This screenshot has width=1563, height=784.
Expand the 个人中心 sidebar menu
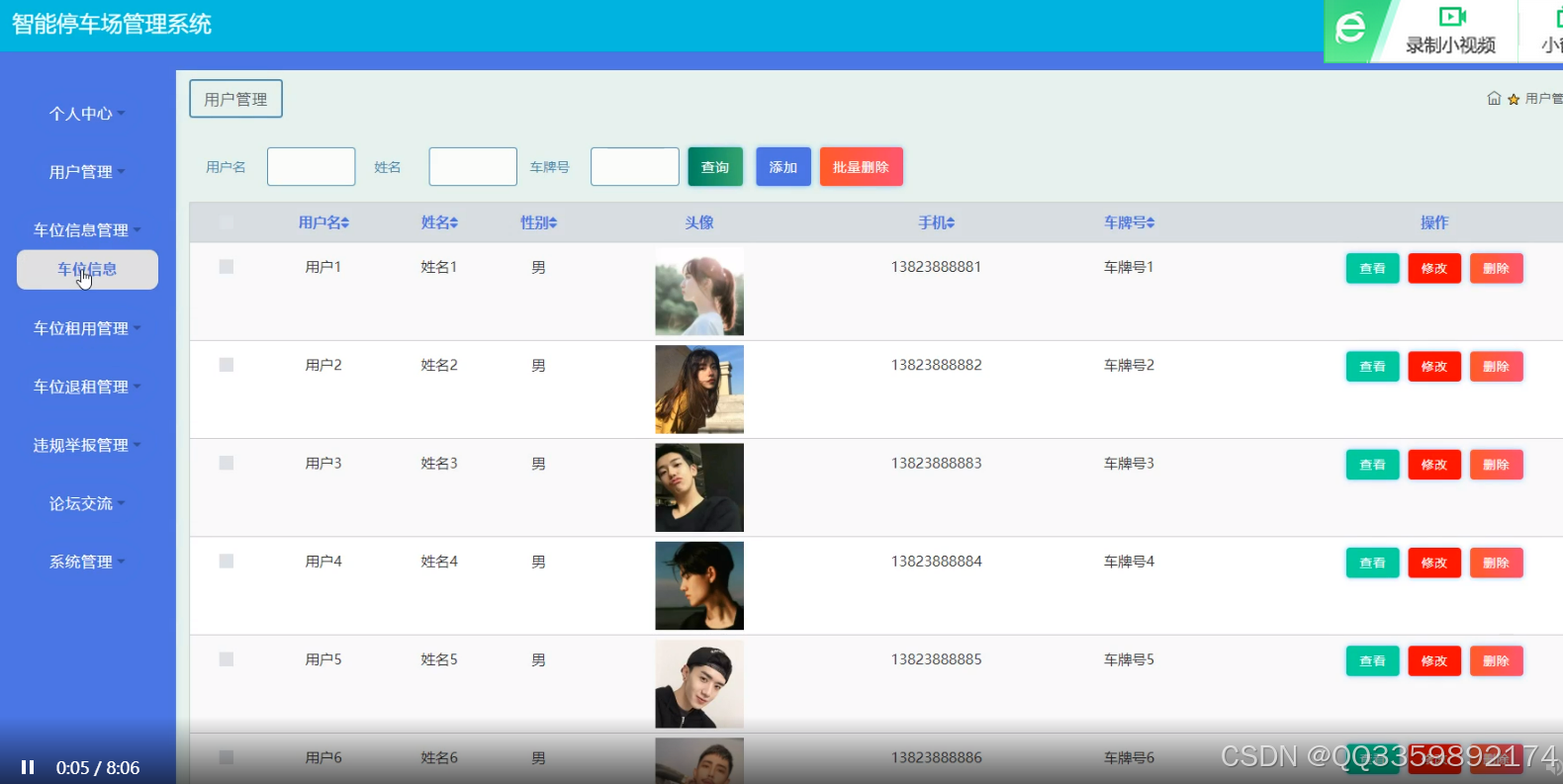pyautogui.click(x=87, y=114)
